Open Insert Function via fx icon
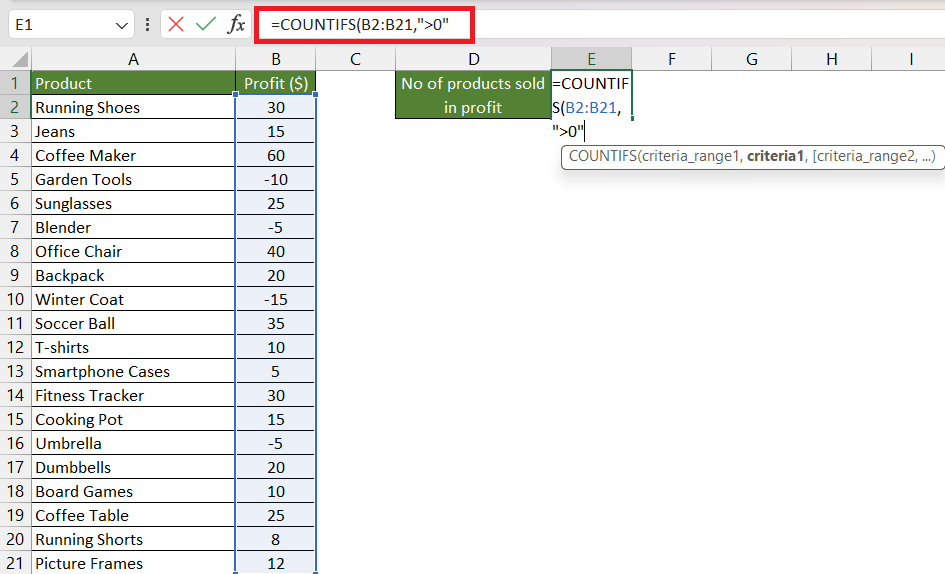The height and width of the screenshot is (574, 945). pos(236,25)
